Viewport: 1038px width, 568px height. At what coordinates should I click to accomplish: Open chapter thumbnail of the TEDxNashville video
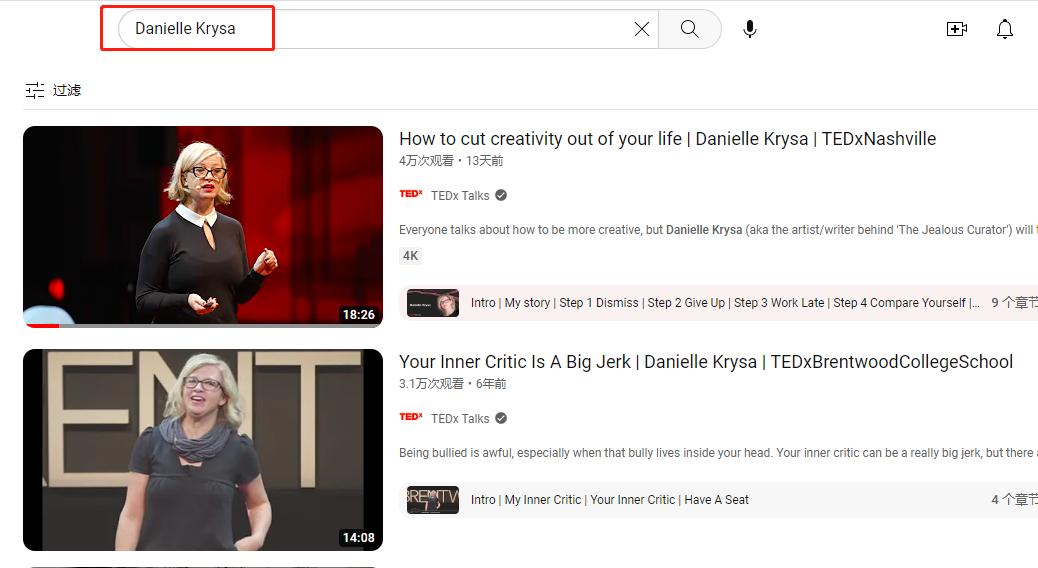(433, 303)
